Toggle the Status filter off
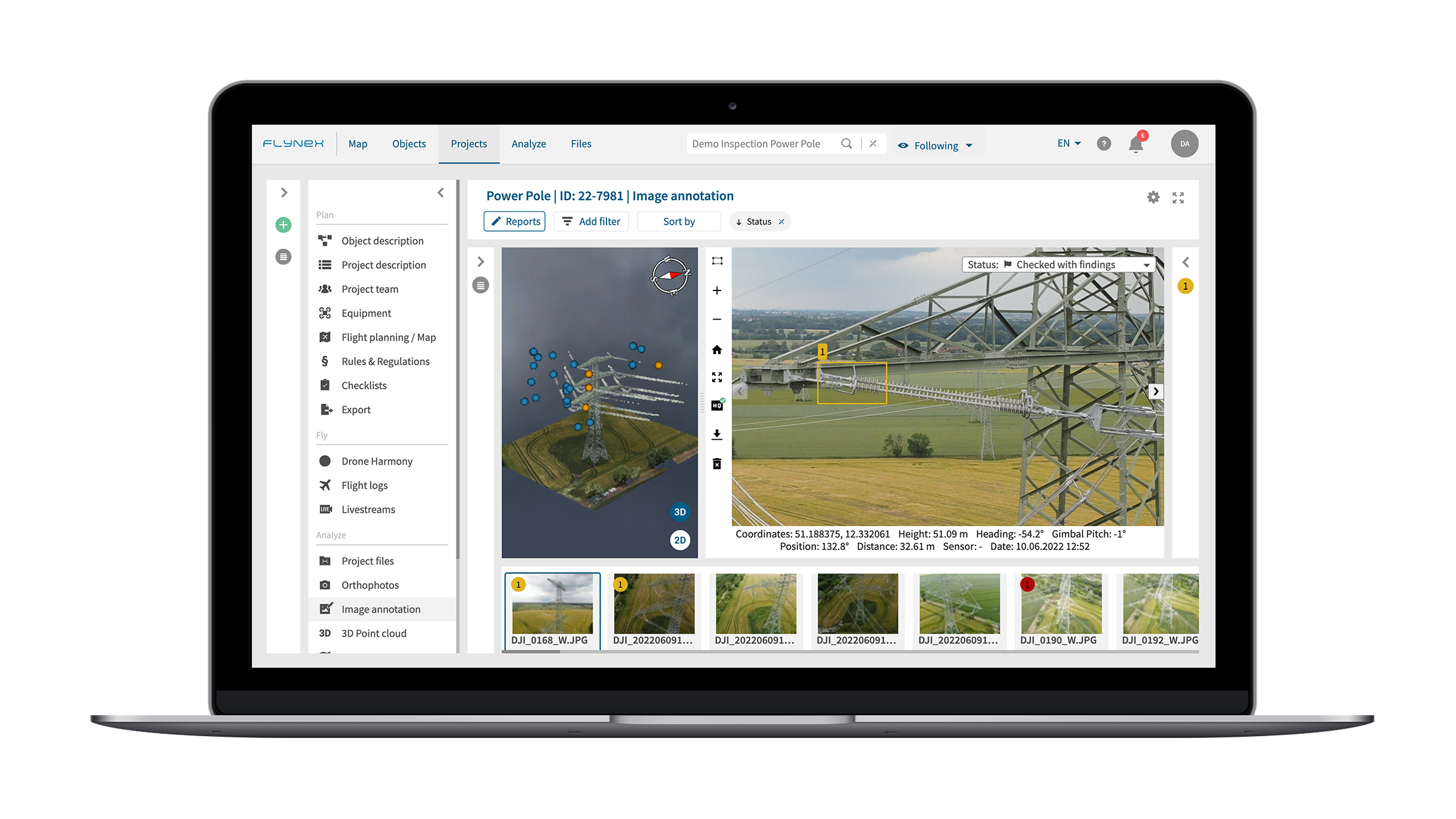This screenshot has height=819, width=1456. (786, 222)
